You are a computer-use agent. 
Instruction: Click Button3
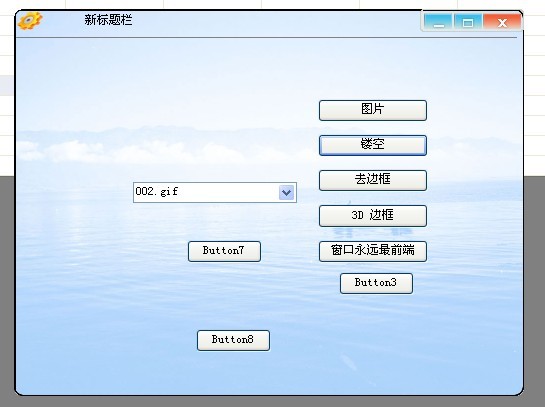pos(376,283)
